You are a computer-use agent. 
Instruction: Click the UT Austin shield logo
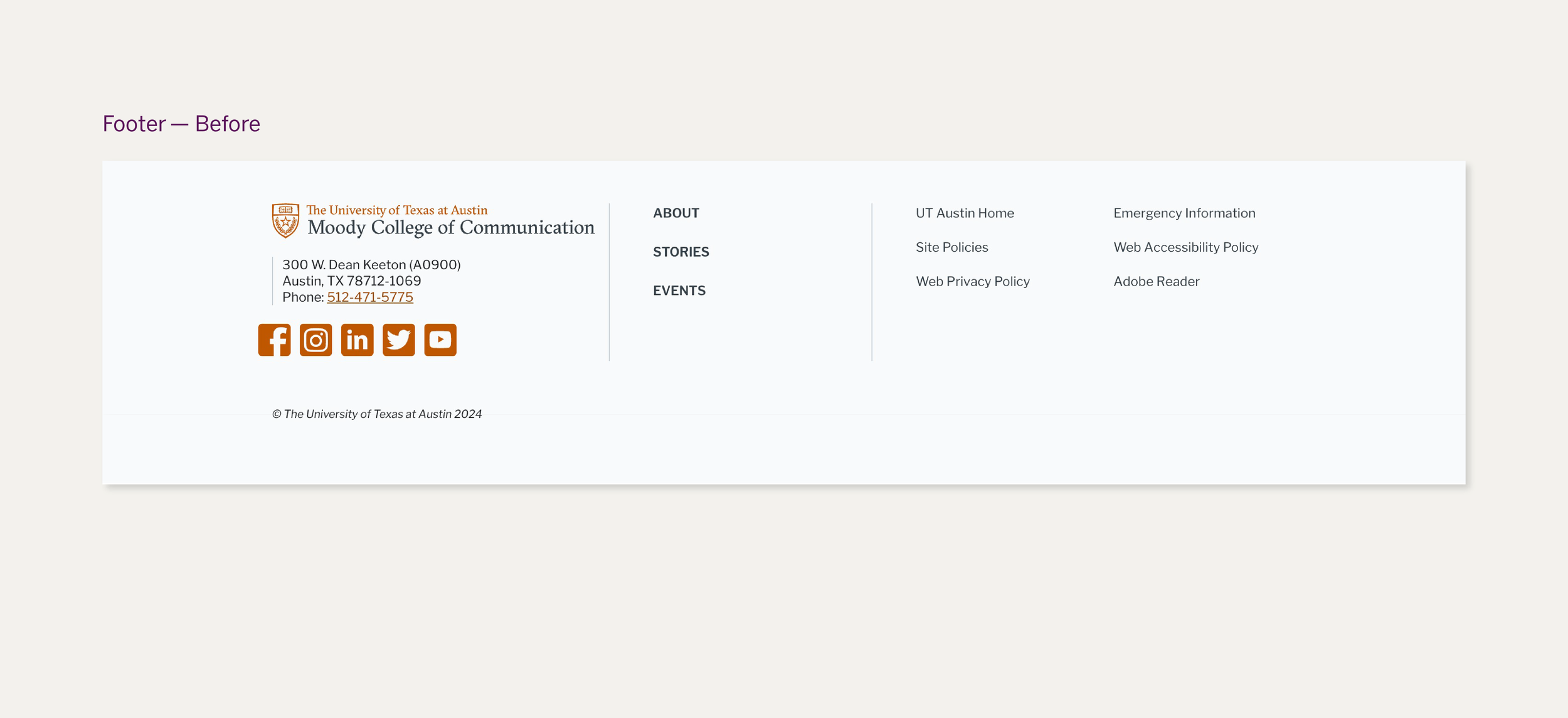click(285, 220)
